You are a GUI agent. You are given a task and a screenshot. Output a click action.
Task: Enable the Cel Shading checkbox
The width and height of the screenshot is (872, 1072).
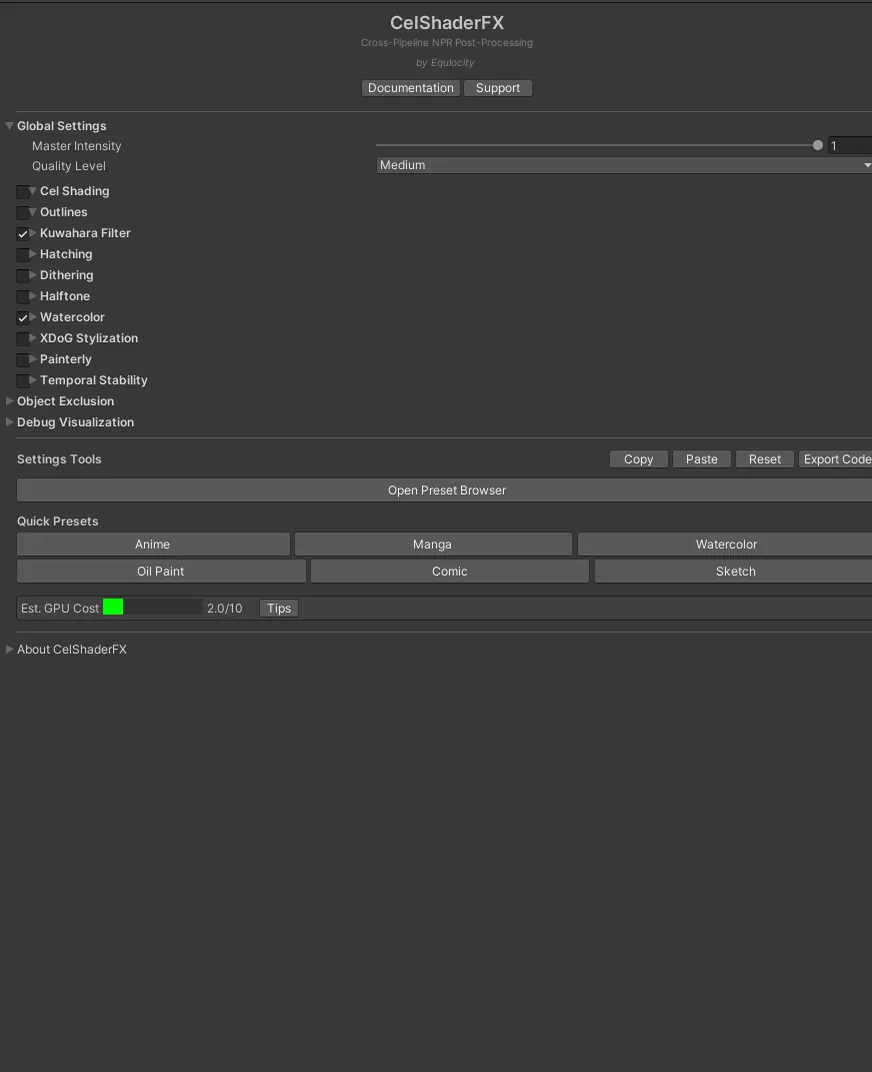point(23,191)
